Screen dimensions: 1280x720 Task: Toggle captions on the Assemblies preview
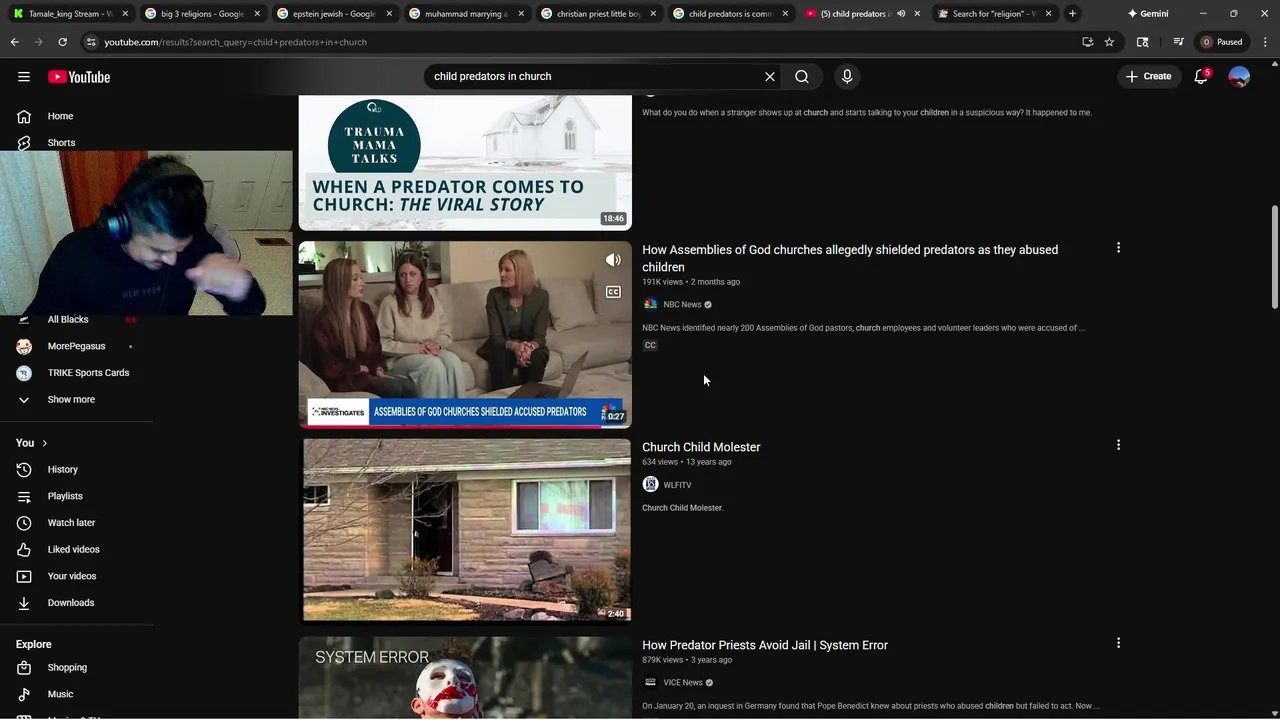click(x=613, y=292)
